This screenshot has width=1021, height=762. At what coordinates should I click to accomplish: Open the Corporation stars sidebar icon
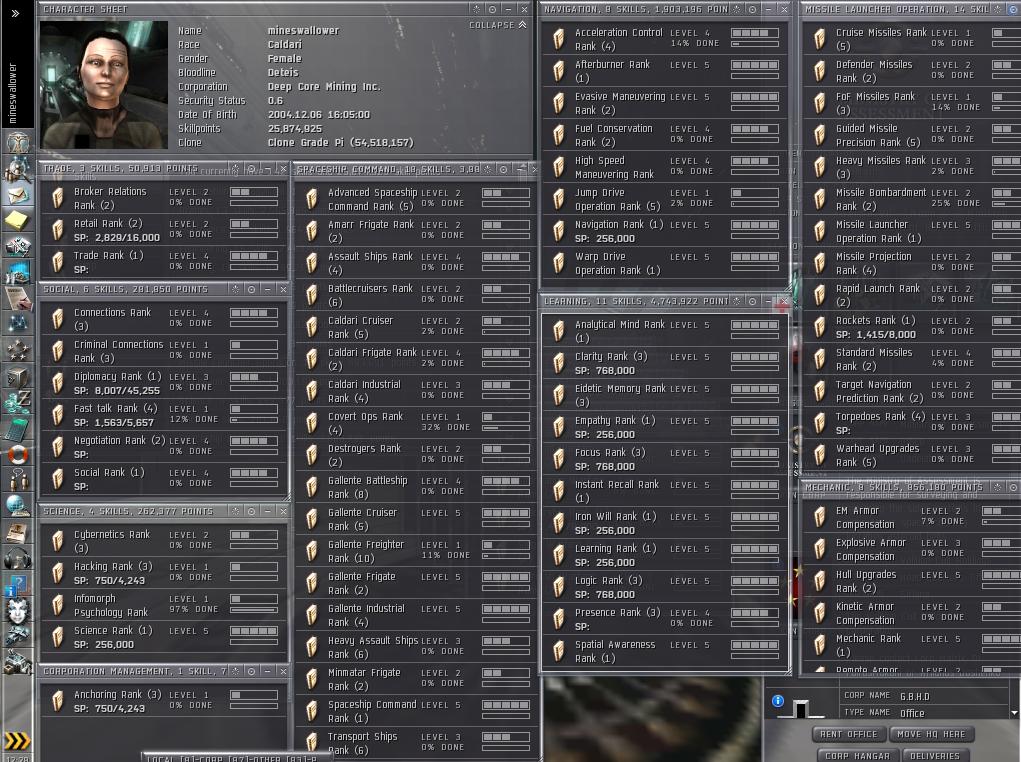click(18, 350)
